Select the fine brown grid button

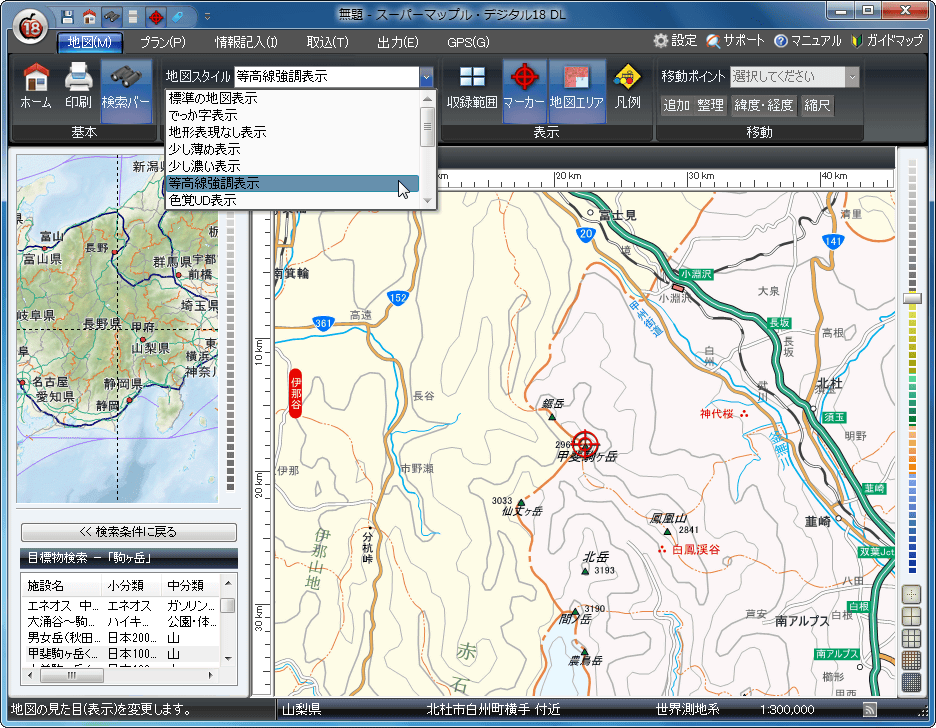pyautogui.click(x=911, y=660)
